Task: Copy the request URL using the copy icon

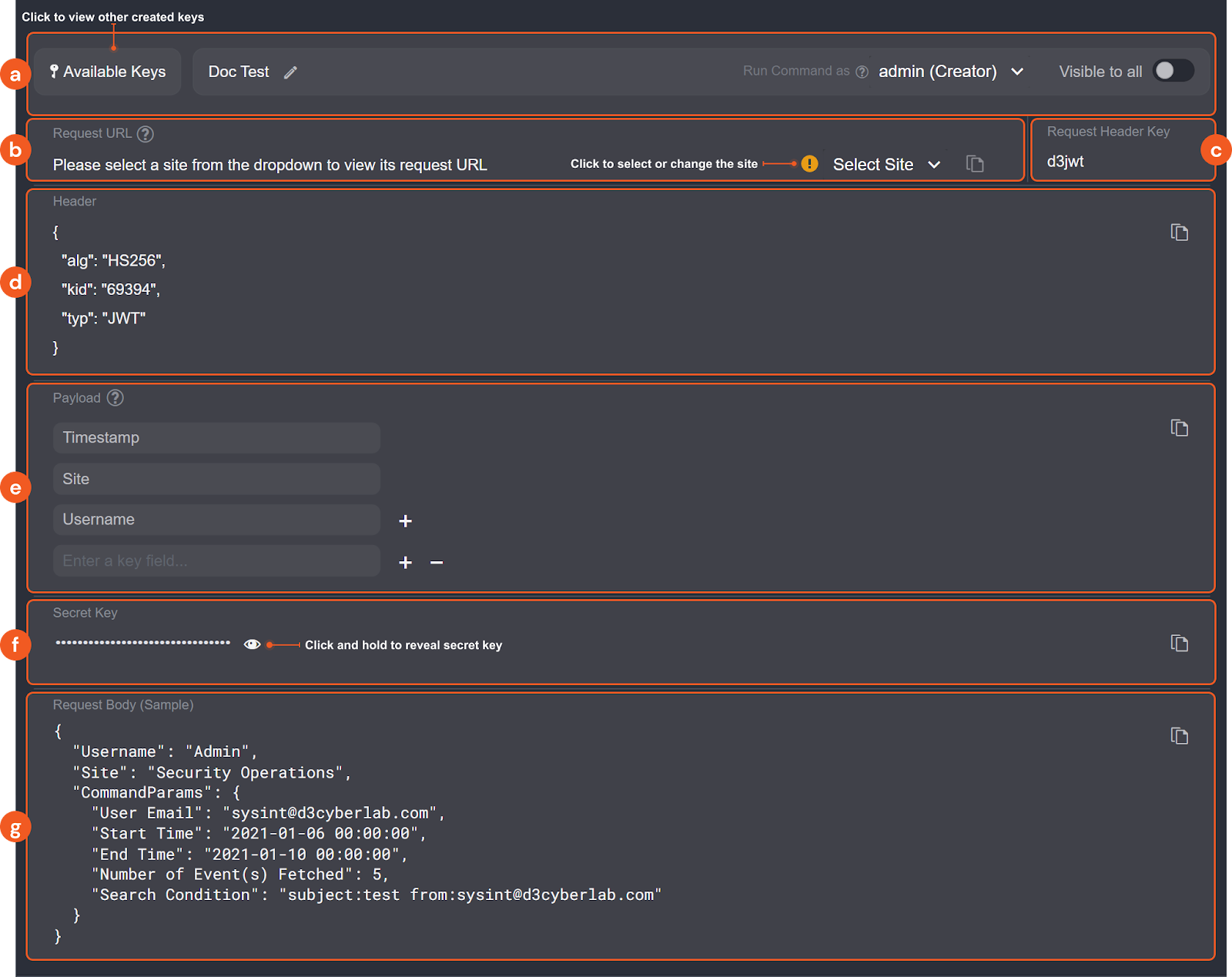Action: click(x=975, y=164)
